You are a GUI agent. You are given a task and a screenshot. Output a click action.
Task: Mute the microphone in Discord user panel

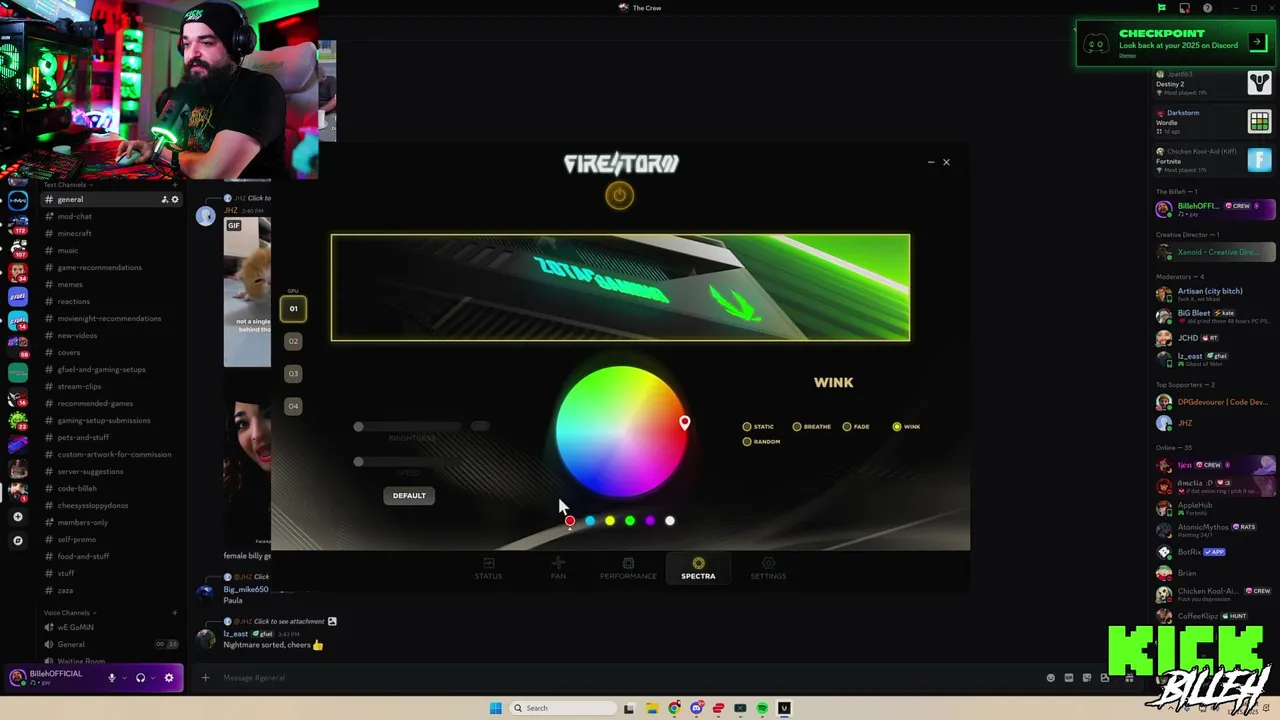(112, 678)
